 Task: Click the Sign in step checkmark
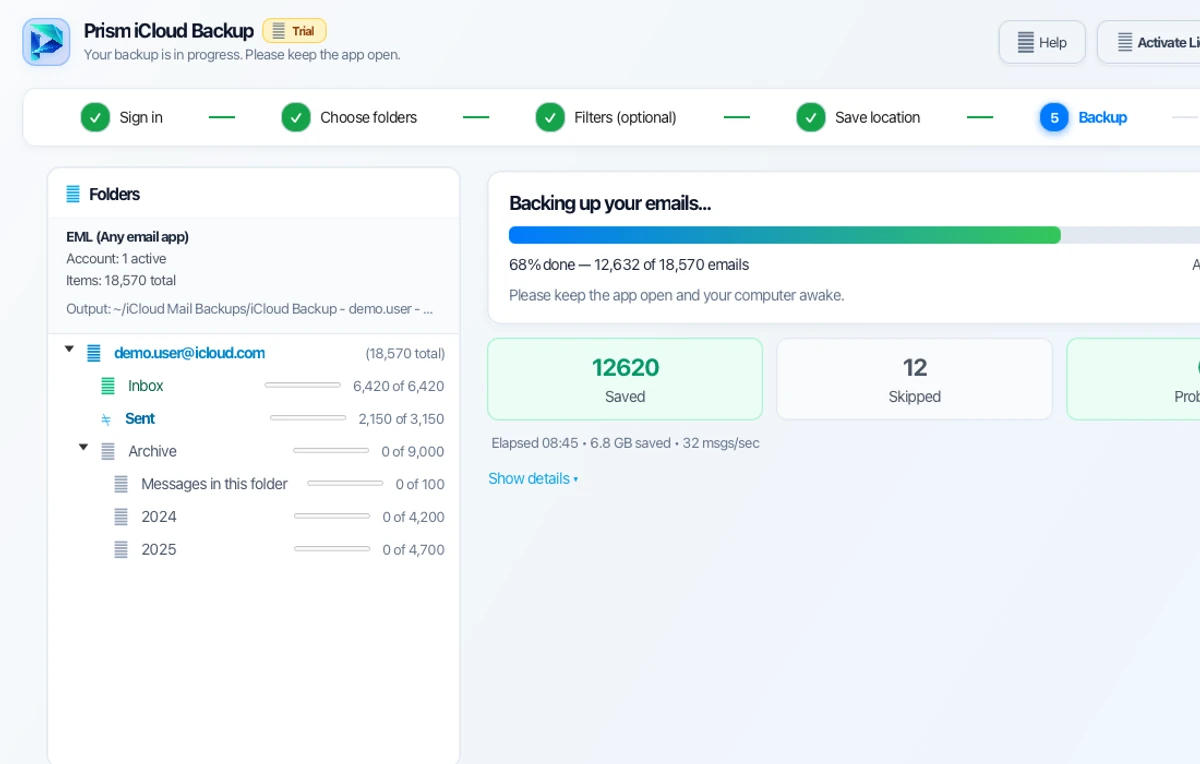click(x=95, y=117)
